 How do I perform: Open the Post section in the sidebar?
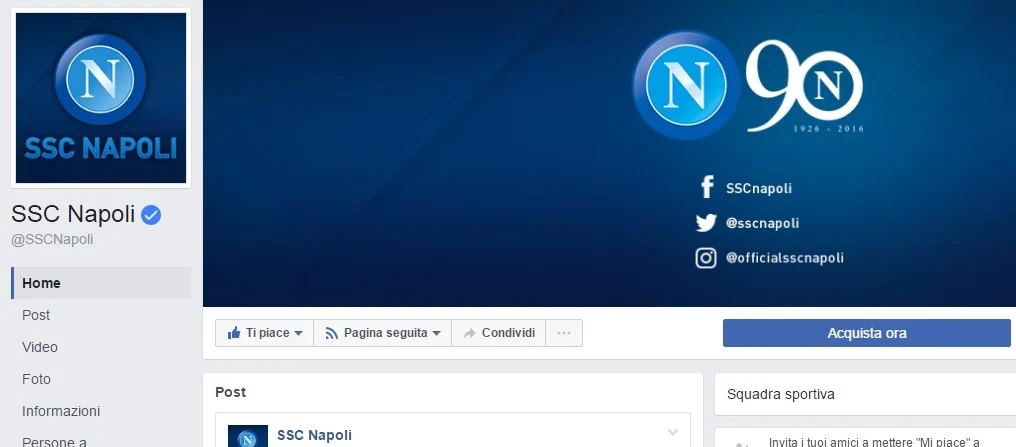point(36,315)
